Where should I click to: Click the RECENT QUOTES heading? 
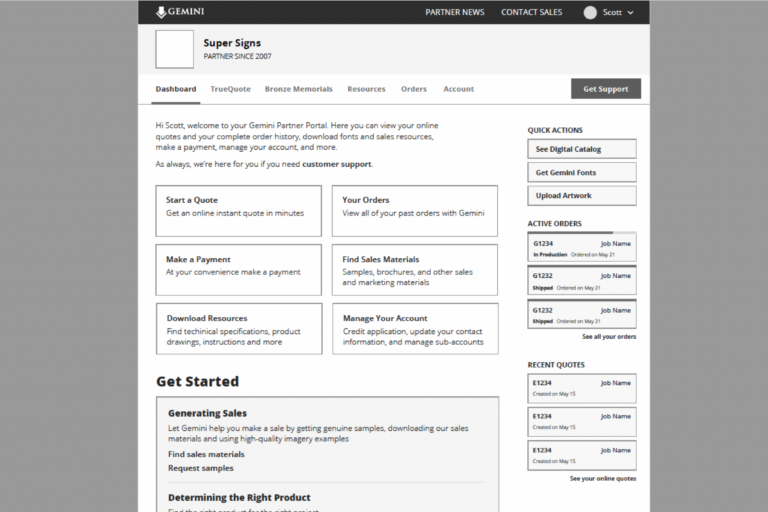(x=556, y=365)
